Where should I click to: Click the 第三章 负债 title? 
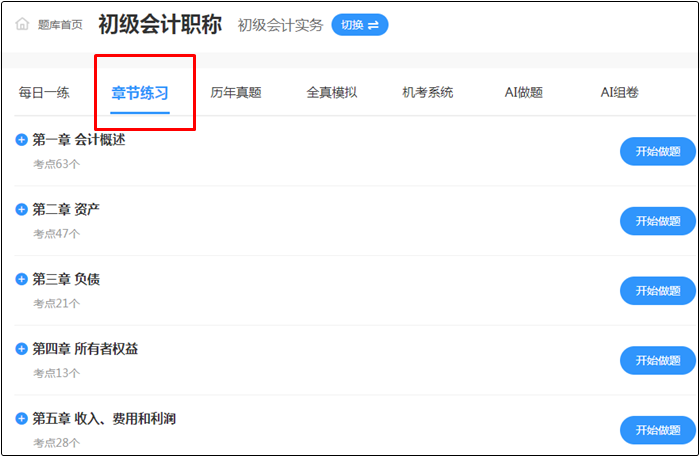coord(66,279)
